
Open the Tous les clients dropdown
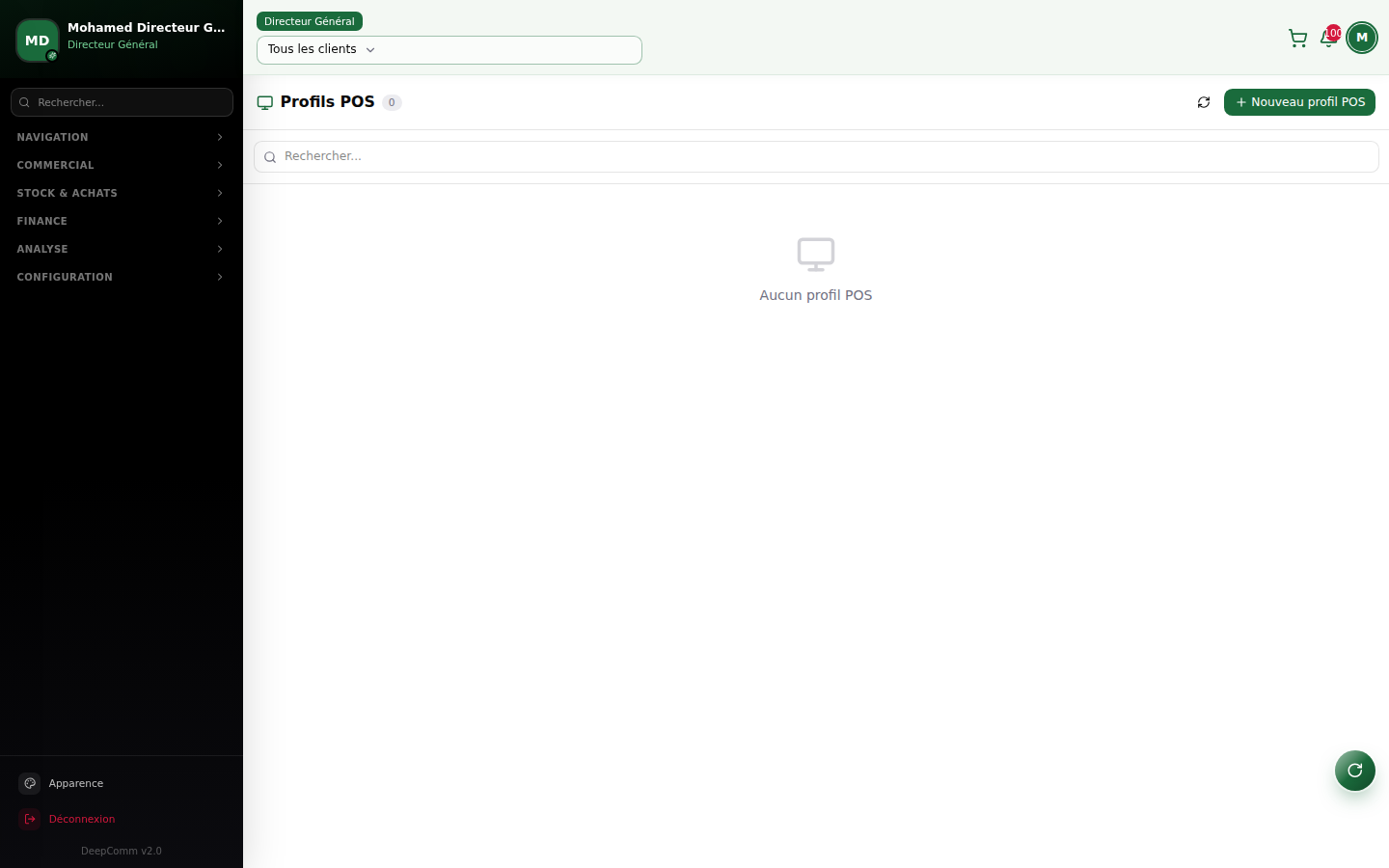[x=449, y=50]
